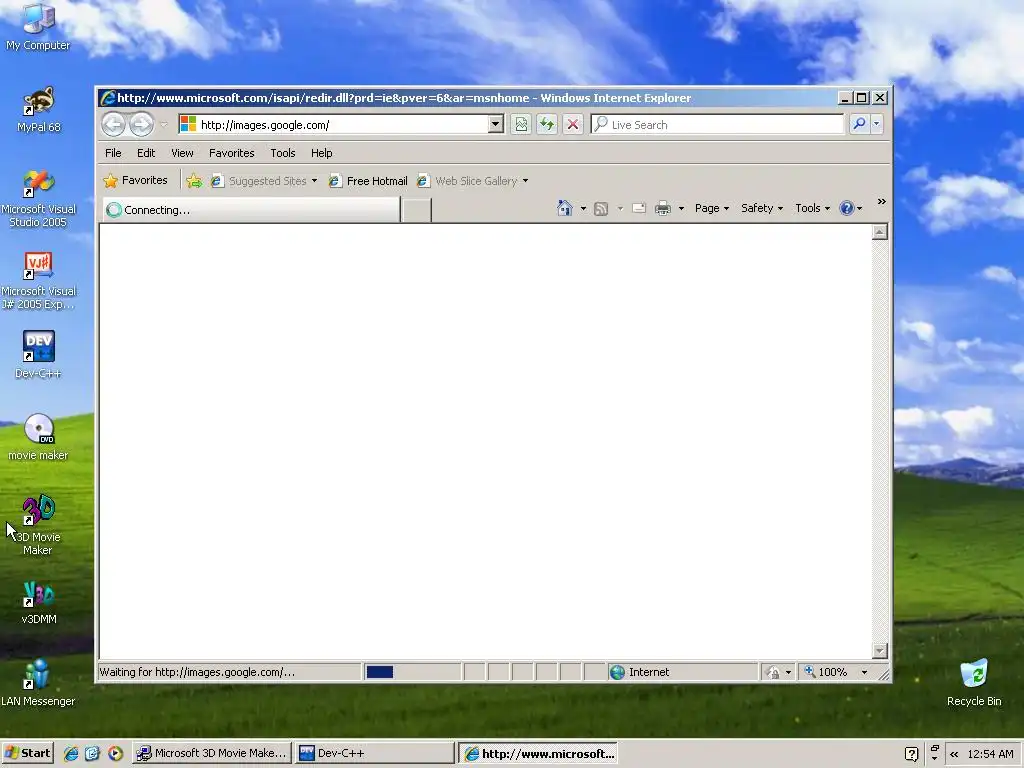The image size is (1024, 768).
Task: Click the page loading progress bar
Action: coord(412,672)
